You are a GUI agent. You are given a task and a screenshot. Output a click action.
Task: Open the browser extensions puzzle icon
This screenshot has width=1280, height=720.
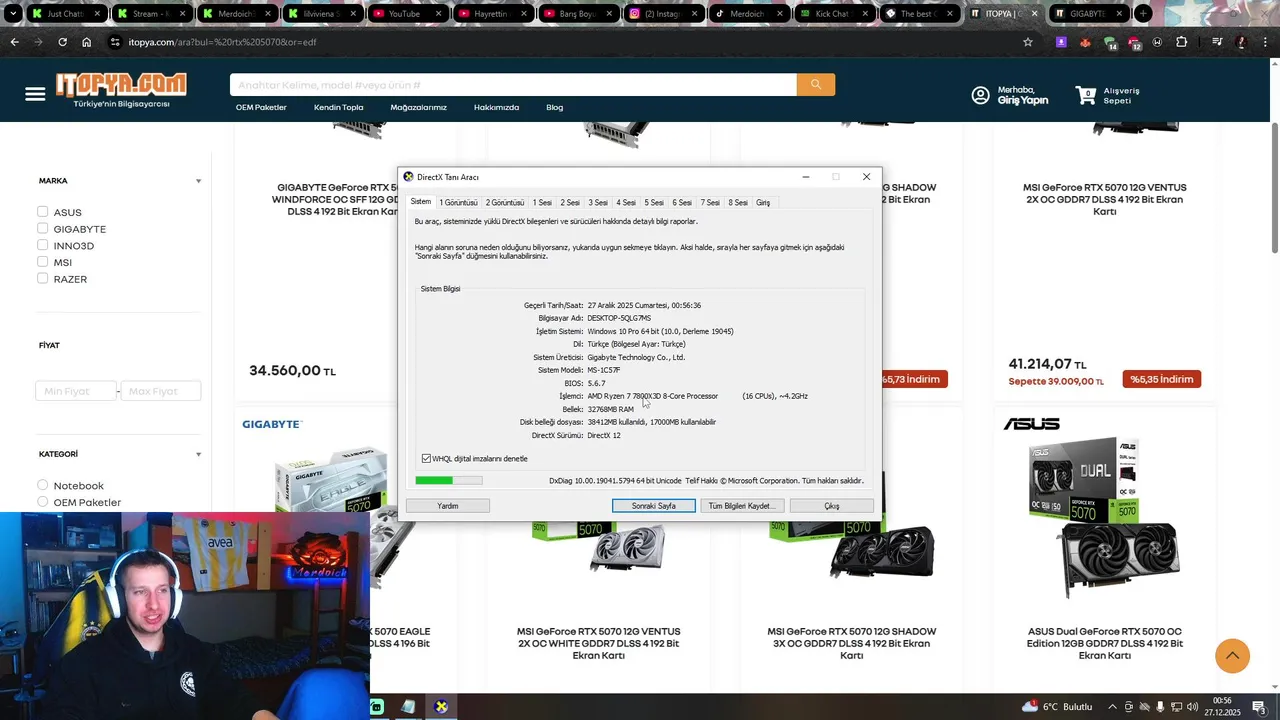pos(1182,42)
